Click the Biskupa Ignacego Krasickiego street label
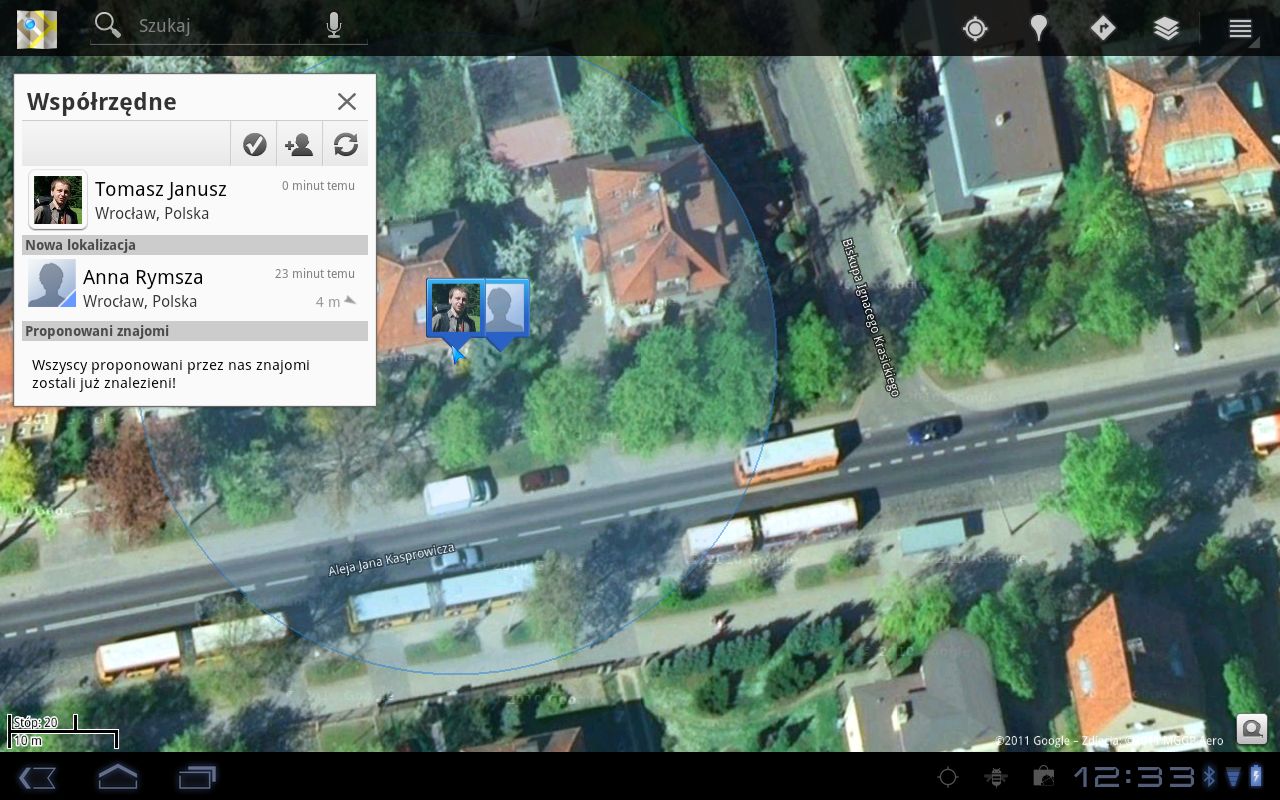 coord(870,317)
